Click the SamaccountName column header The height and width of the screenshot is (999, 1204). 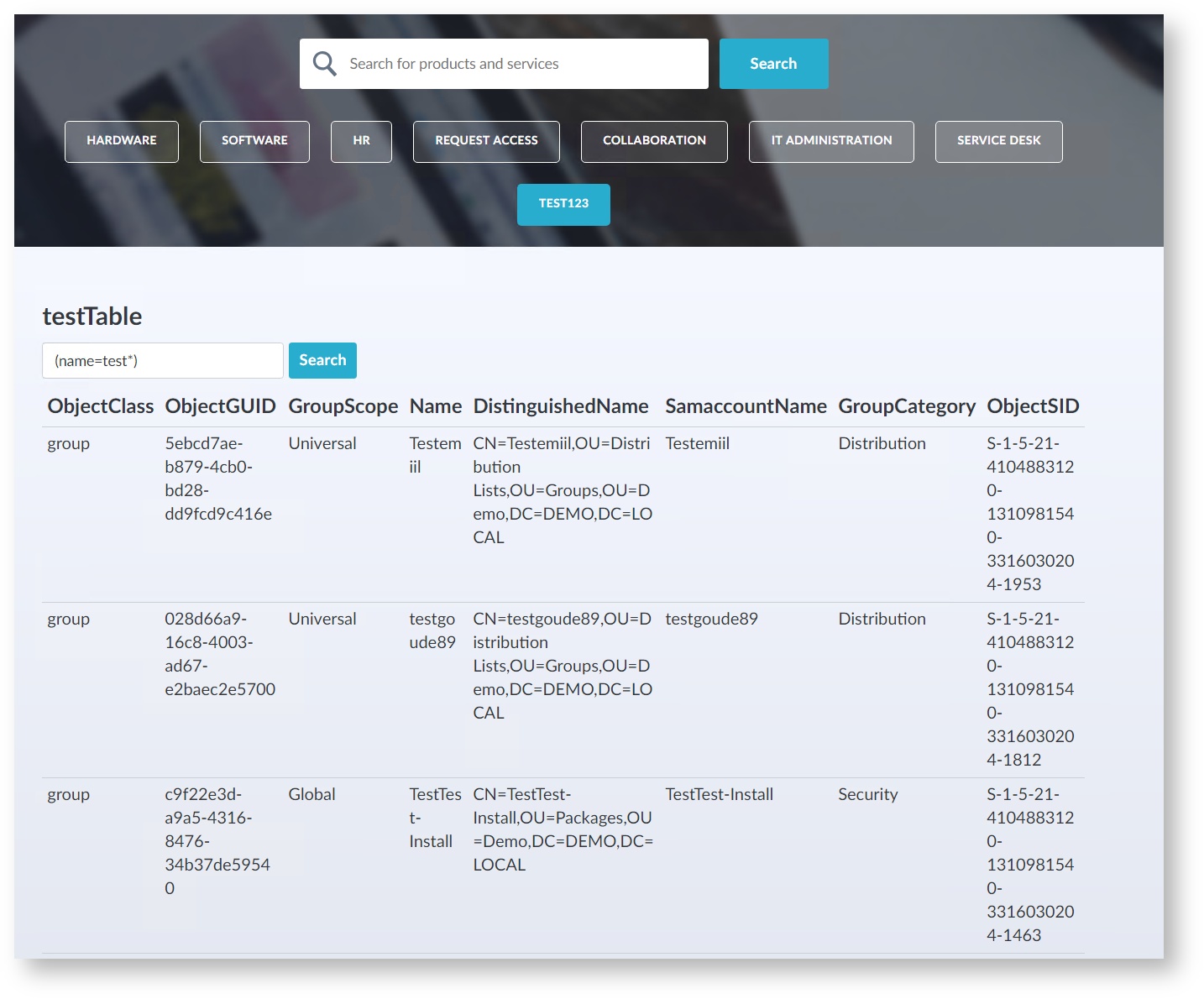[x=746, y=406]
